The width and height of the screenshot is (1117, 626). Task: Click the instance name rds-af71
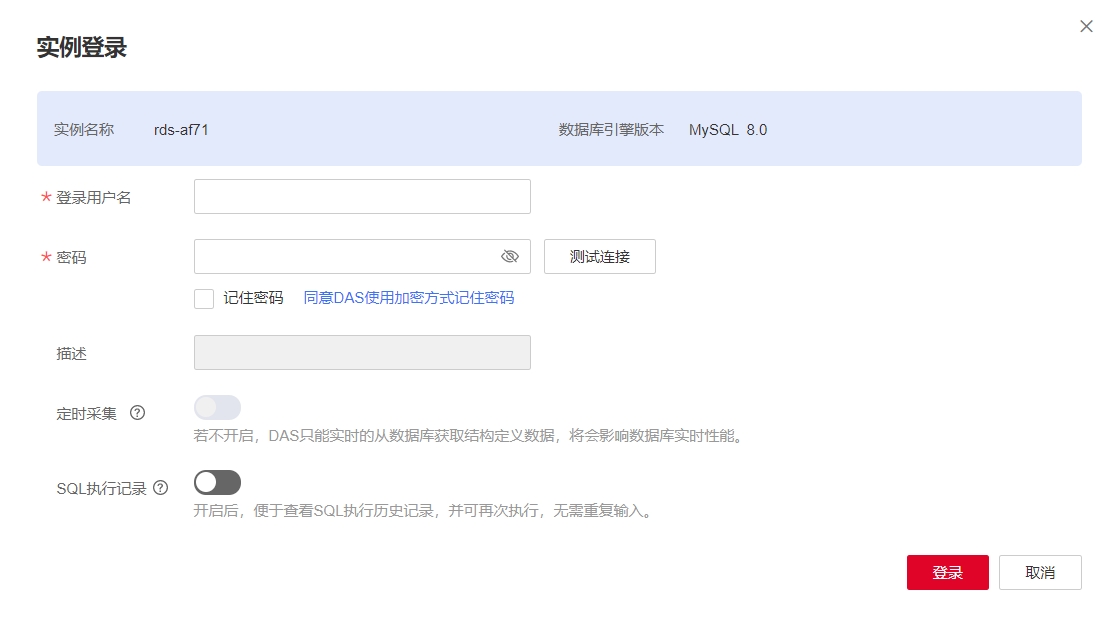point(181,130)
